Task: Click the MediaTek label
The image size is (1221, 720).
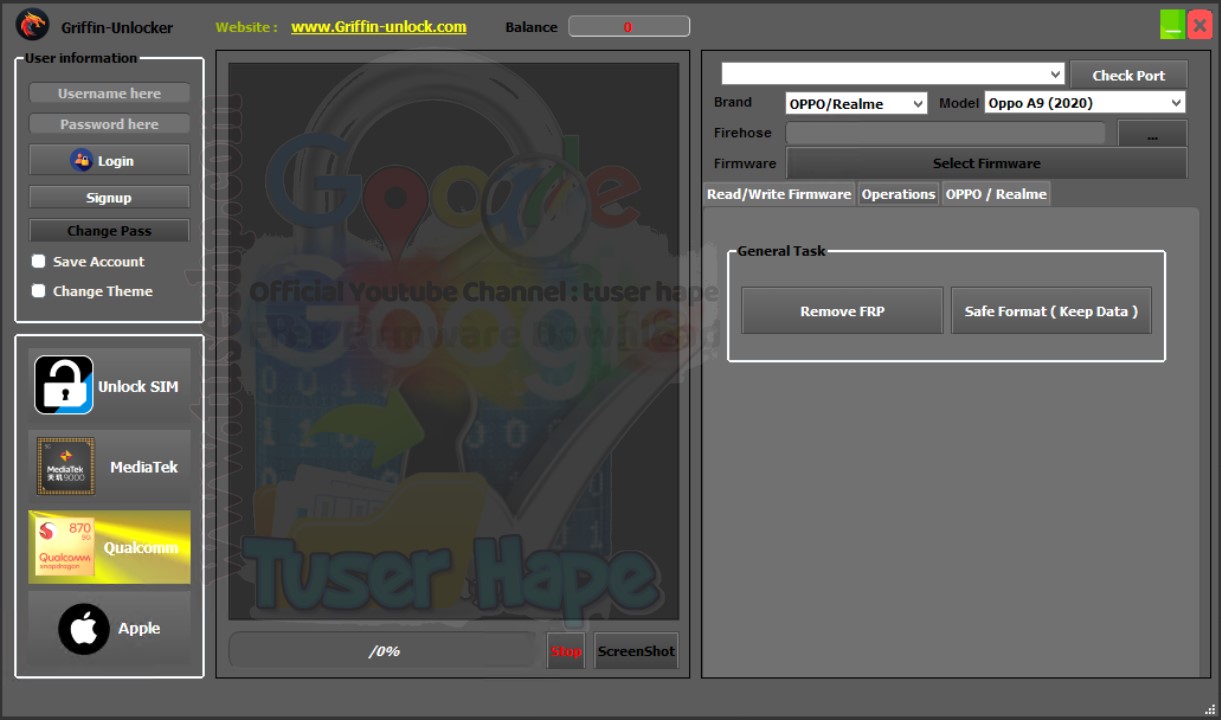Action: pyautogui.click(x=144, y=467)
